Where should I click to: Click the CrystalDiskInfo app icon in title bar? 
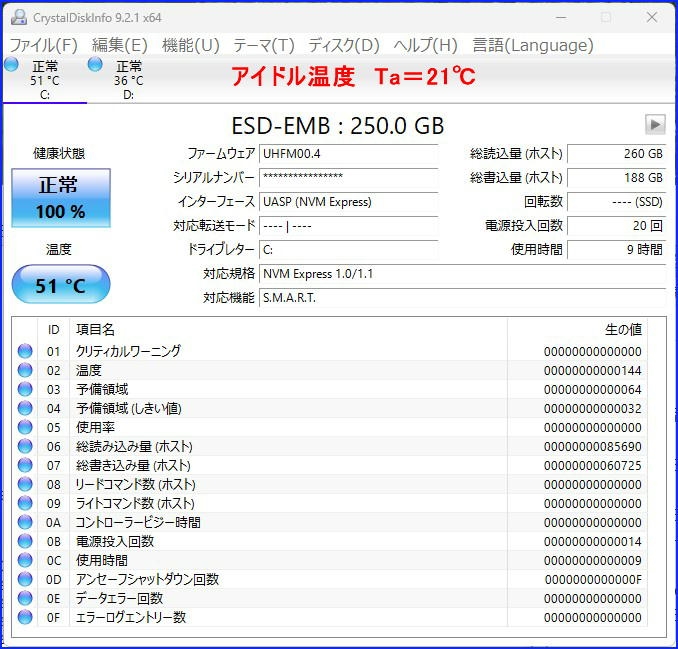click(19, 17)
